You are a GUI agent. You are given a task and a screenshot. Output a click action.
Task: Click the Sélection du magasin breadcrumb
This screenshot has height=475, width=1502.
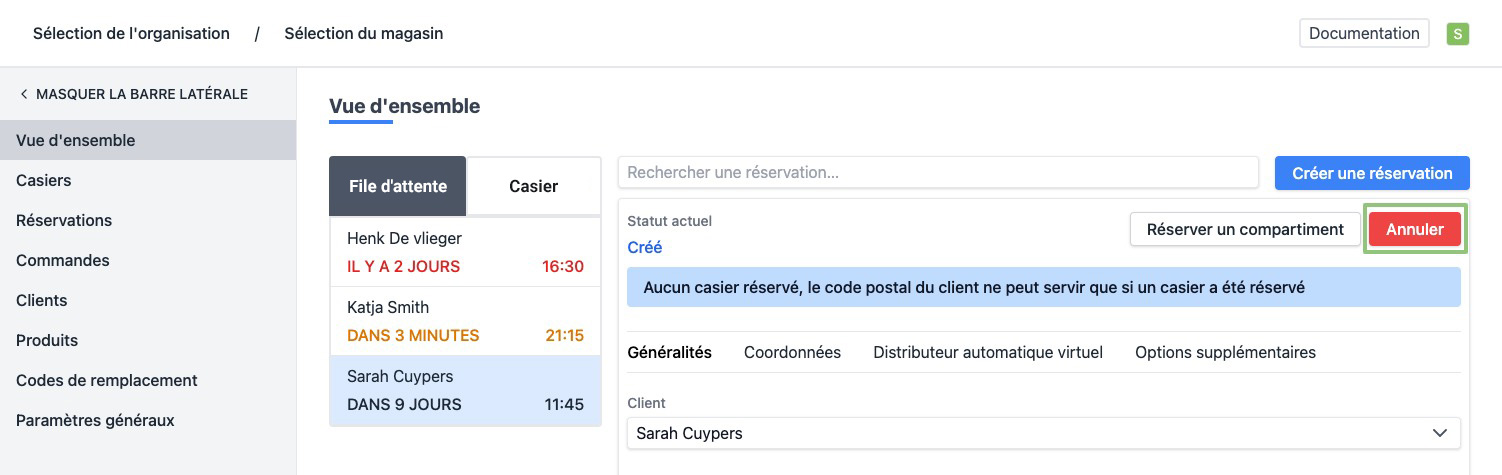tap(363, 33)
